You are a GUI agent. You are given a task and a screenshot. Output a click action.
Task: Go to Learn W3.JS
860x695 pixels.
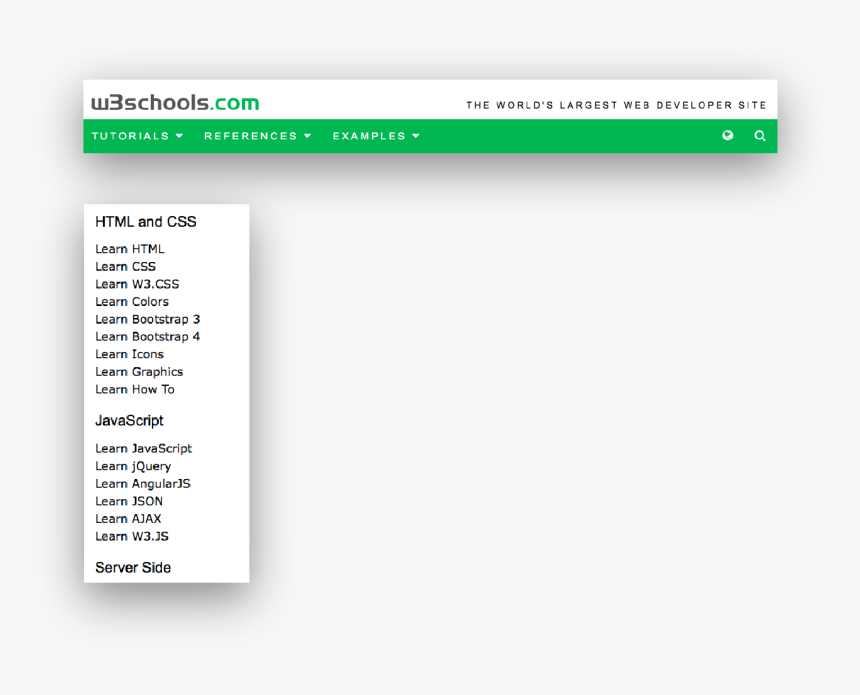[132, 536]
